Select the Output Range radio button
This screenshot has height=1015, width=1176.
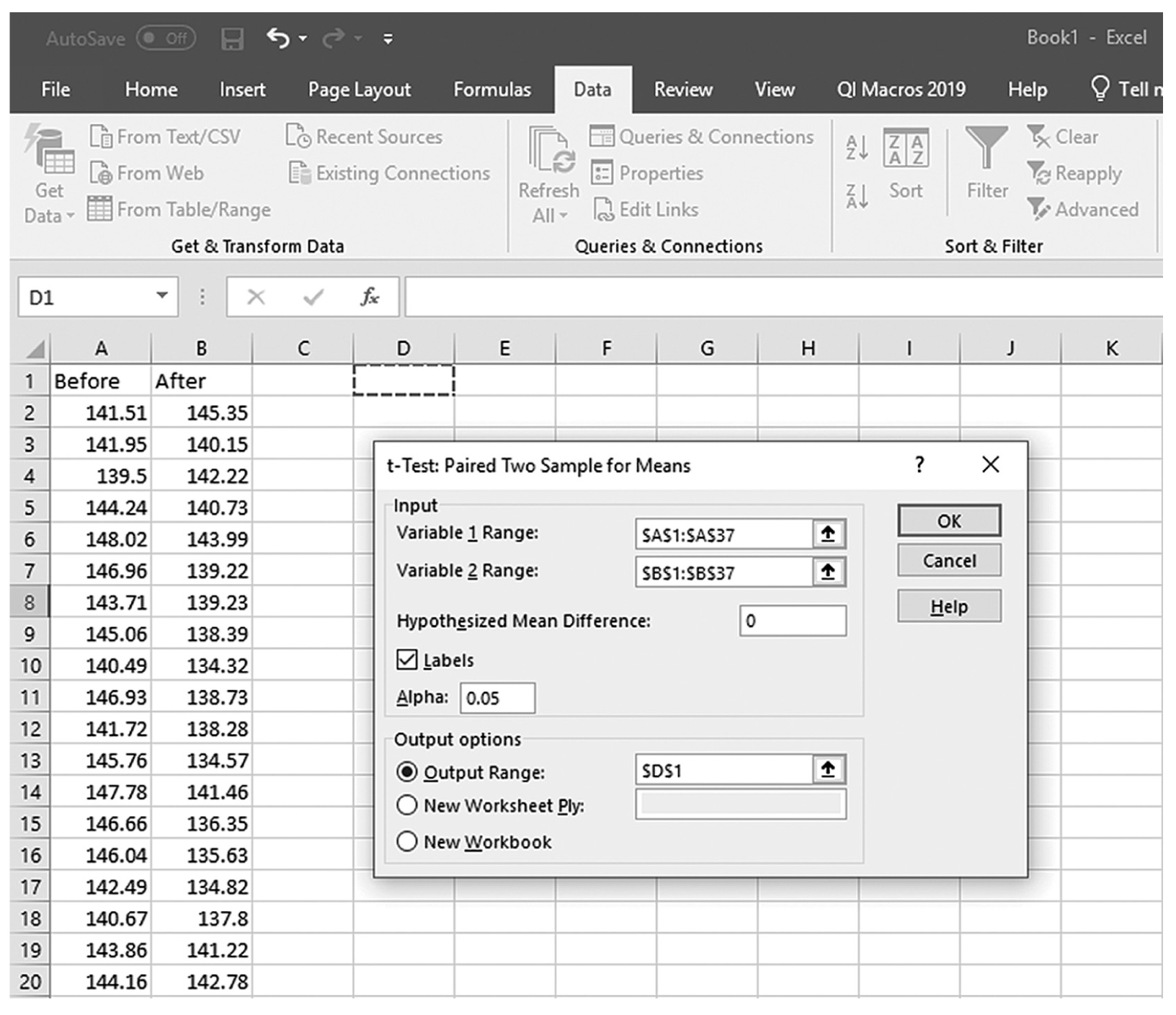407,772
